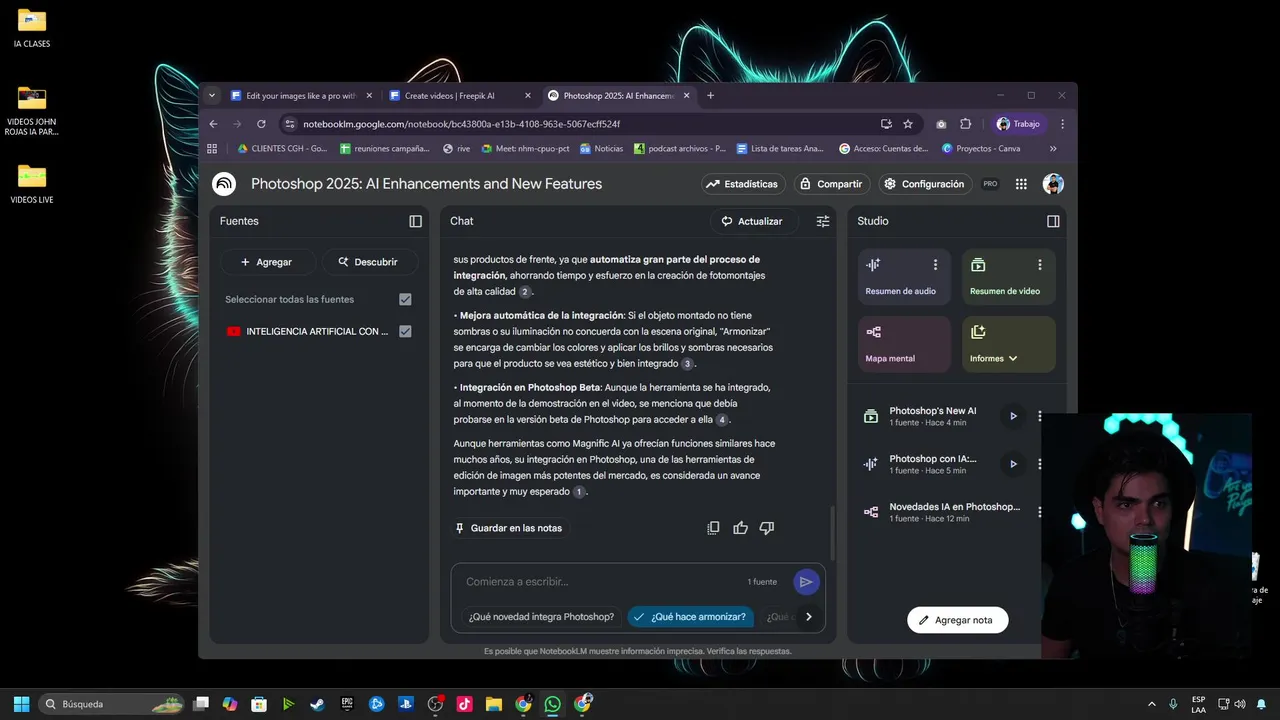Open more options for Photoshop con IA
1280x720 pixels.
(x=1039, y=464)
